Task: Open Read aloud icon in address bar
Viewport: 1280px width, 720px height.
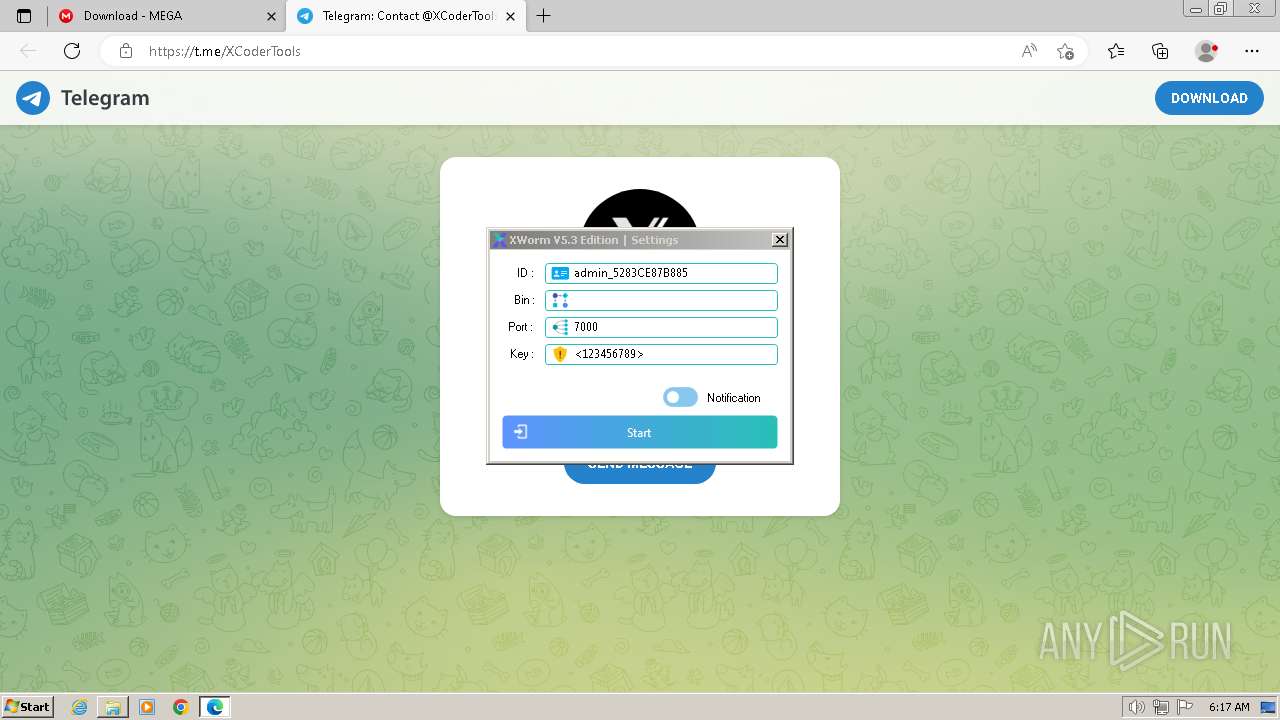Action: click(1029, 51)
